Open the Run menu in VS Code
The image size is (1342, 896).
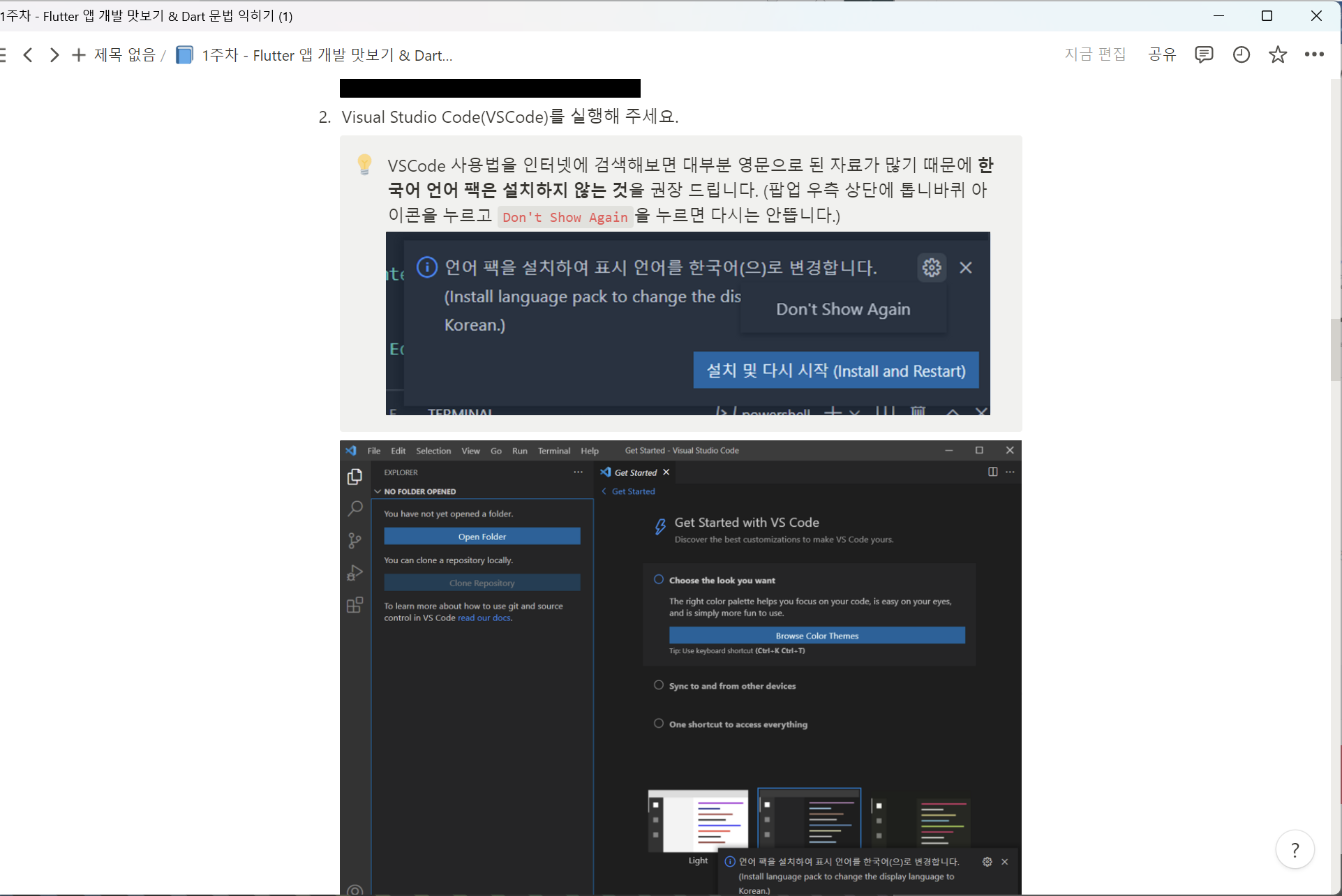coord(519,451)
